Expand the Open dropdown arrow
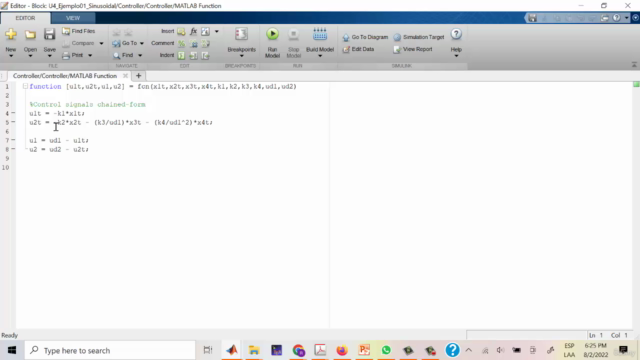Viewport: 640px width, 360px height. tap(30, 56)
